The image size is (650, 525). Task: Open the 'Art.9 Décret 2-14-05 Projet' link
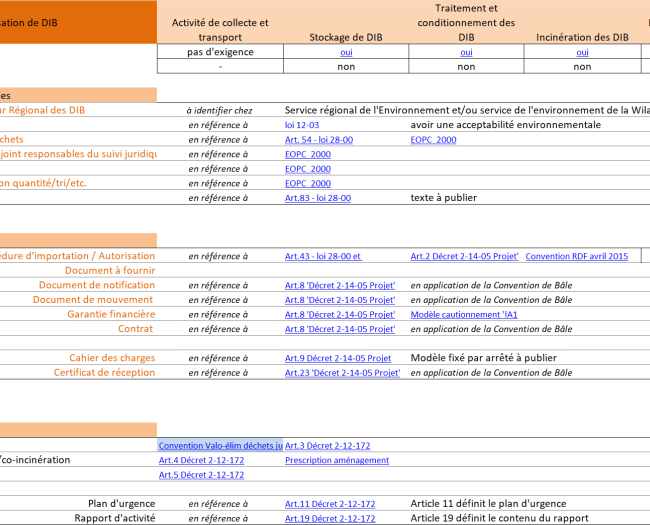(x=338, y=358)
